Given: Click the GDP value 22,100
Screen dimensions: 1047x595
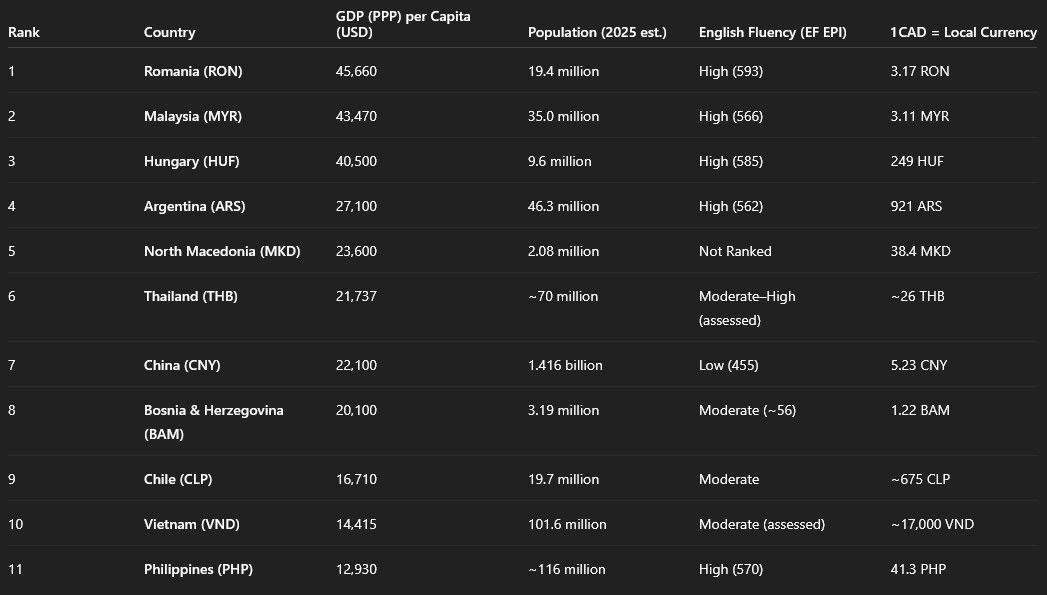Looking at the screenshot, I should coord(356,365).
